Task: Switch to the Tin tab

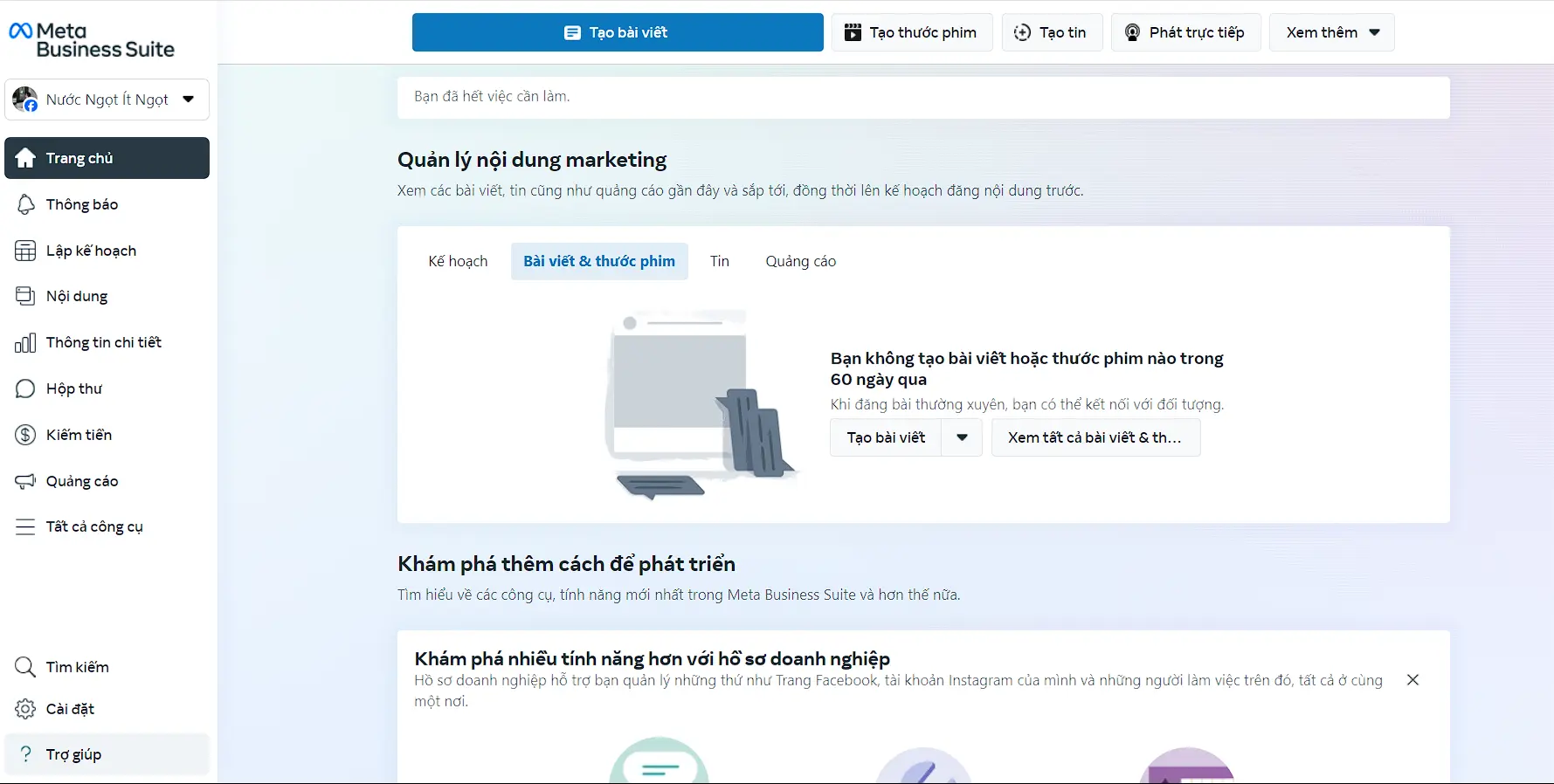Action: 720,261
